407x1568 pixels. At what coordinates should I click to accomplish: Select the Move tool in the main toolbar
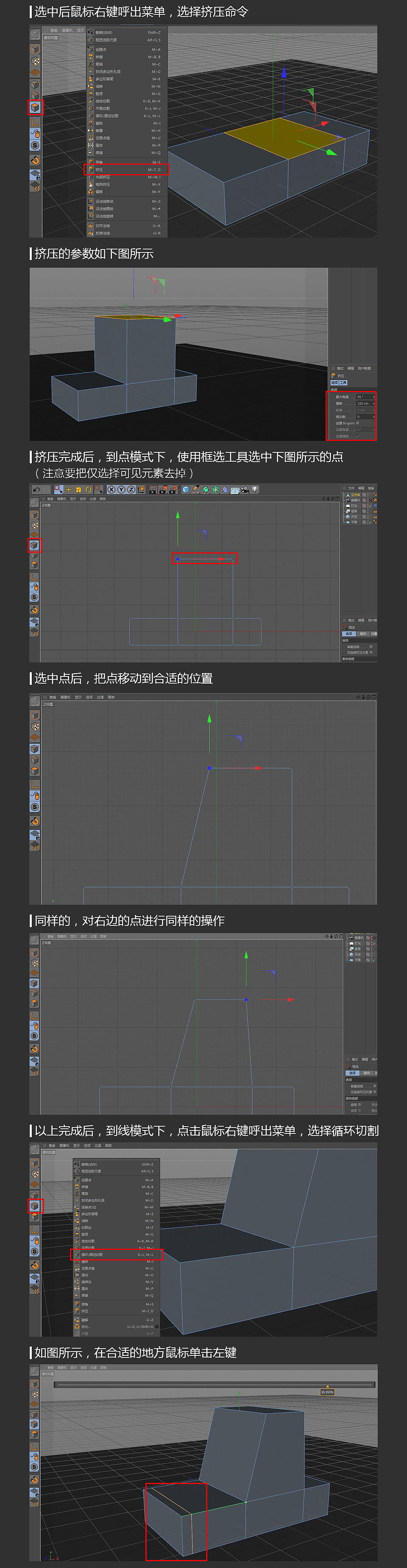(x=69, y=489)
